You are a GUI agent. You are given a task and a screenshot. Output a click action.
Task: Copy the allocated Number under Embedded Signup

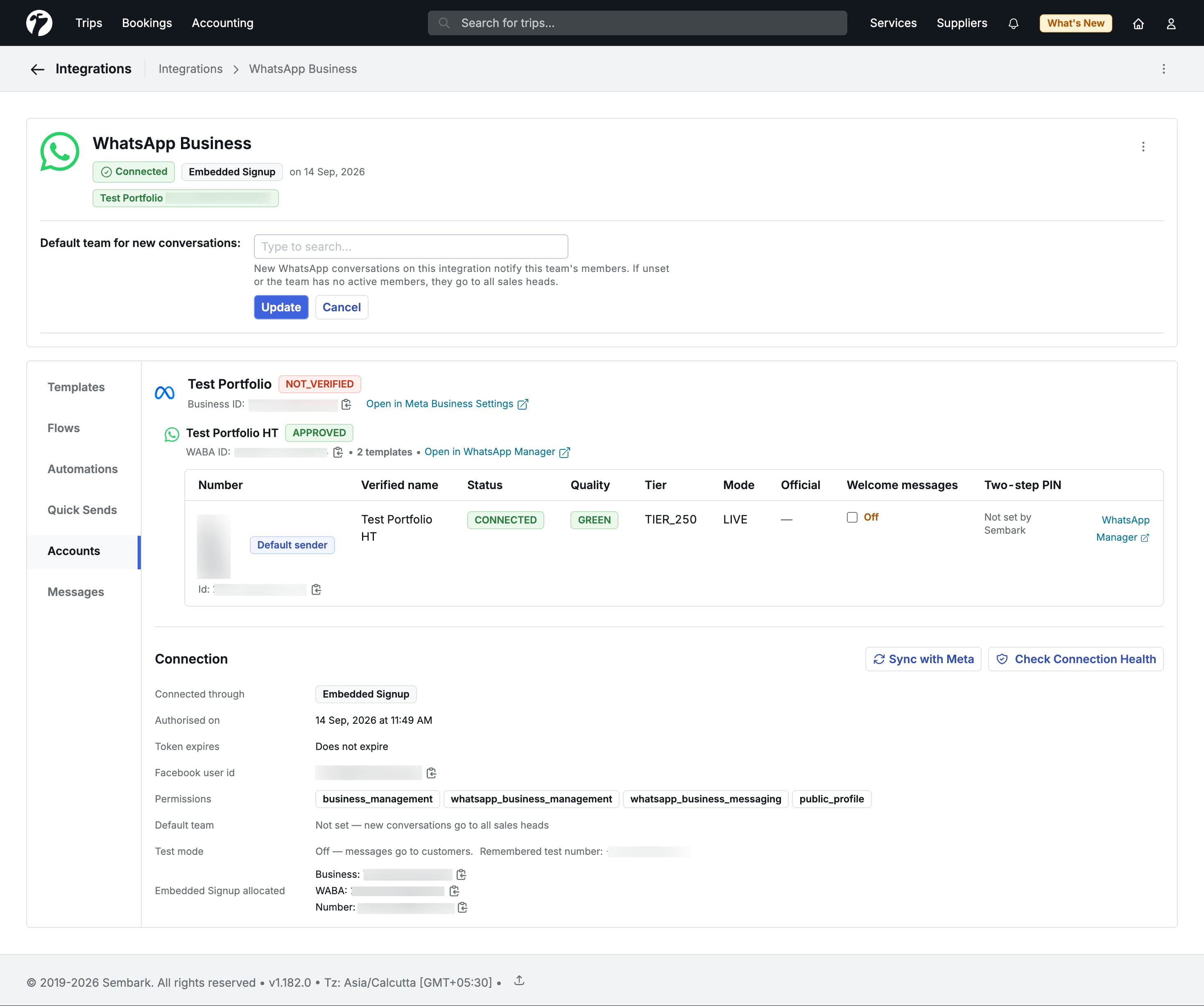[x=462, y=907]
